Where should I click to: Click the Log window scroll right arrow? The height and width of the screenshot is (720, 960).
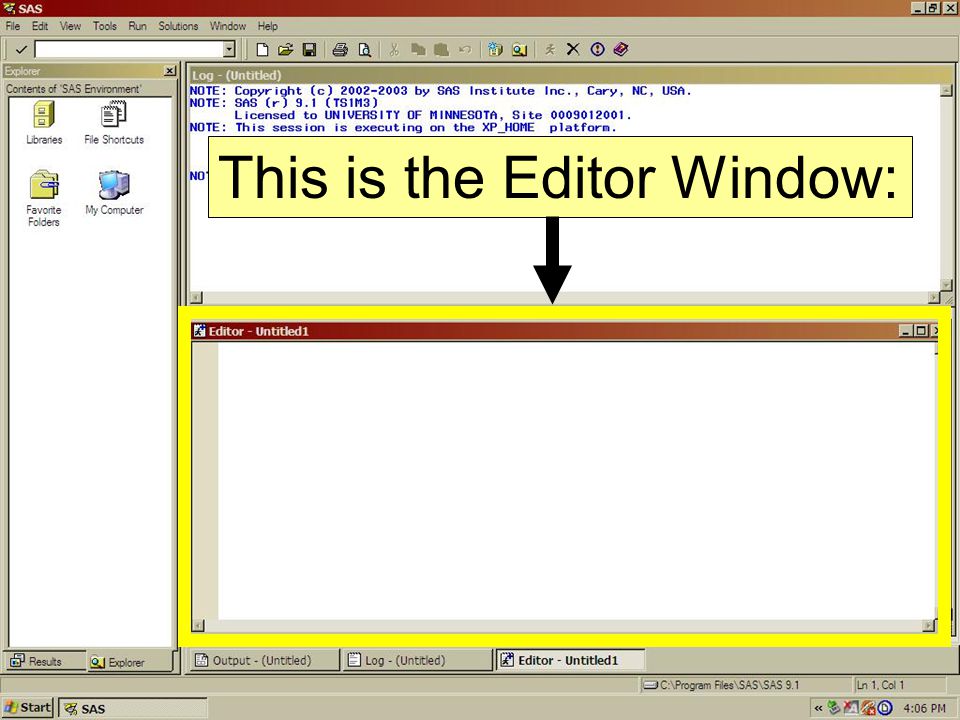click(934, 298)
